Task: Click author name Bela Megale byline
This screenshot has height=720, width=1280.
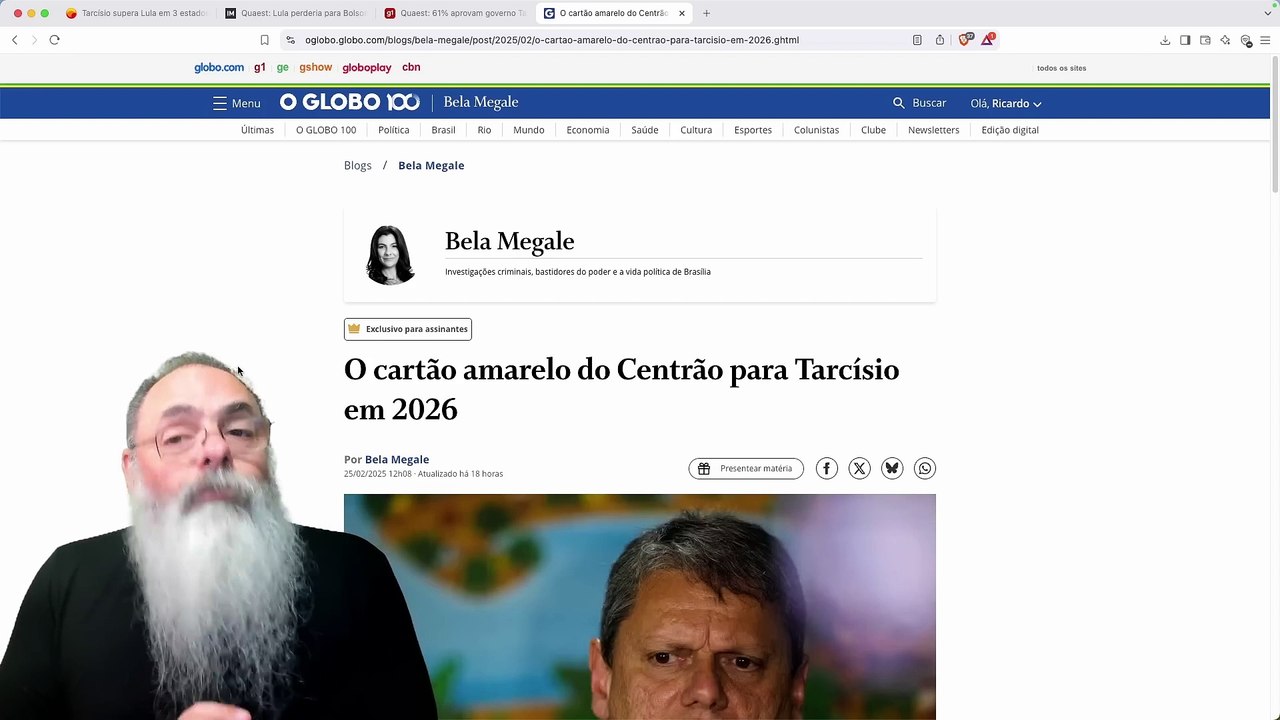Action: tap(397, 459)
